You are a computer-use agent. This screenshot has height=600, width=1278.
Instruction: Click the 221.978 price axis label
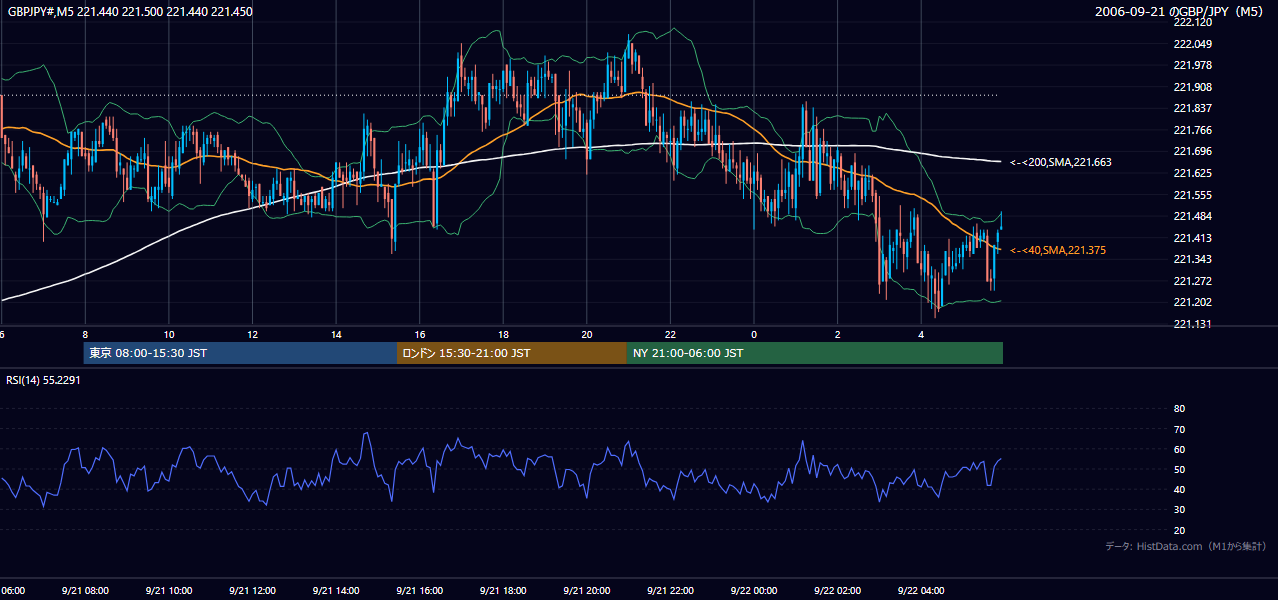tap(1192, 65)
